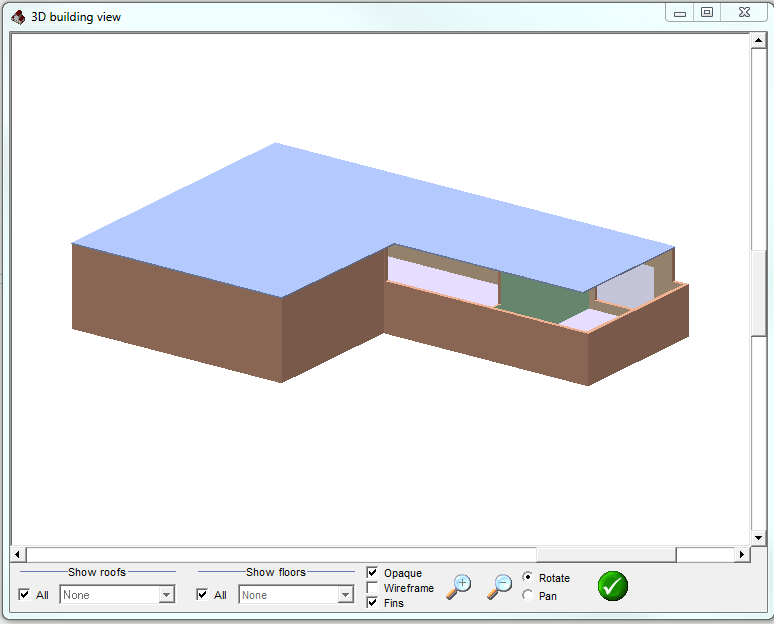774x624 pixels.
Task: Select the Rotate radio button
Action: tap(528, 577)
